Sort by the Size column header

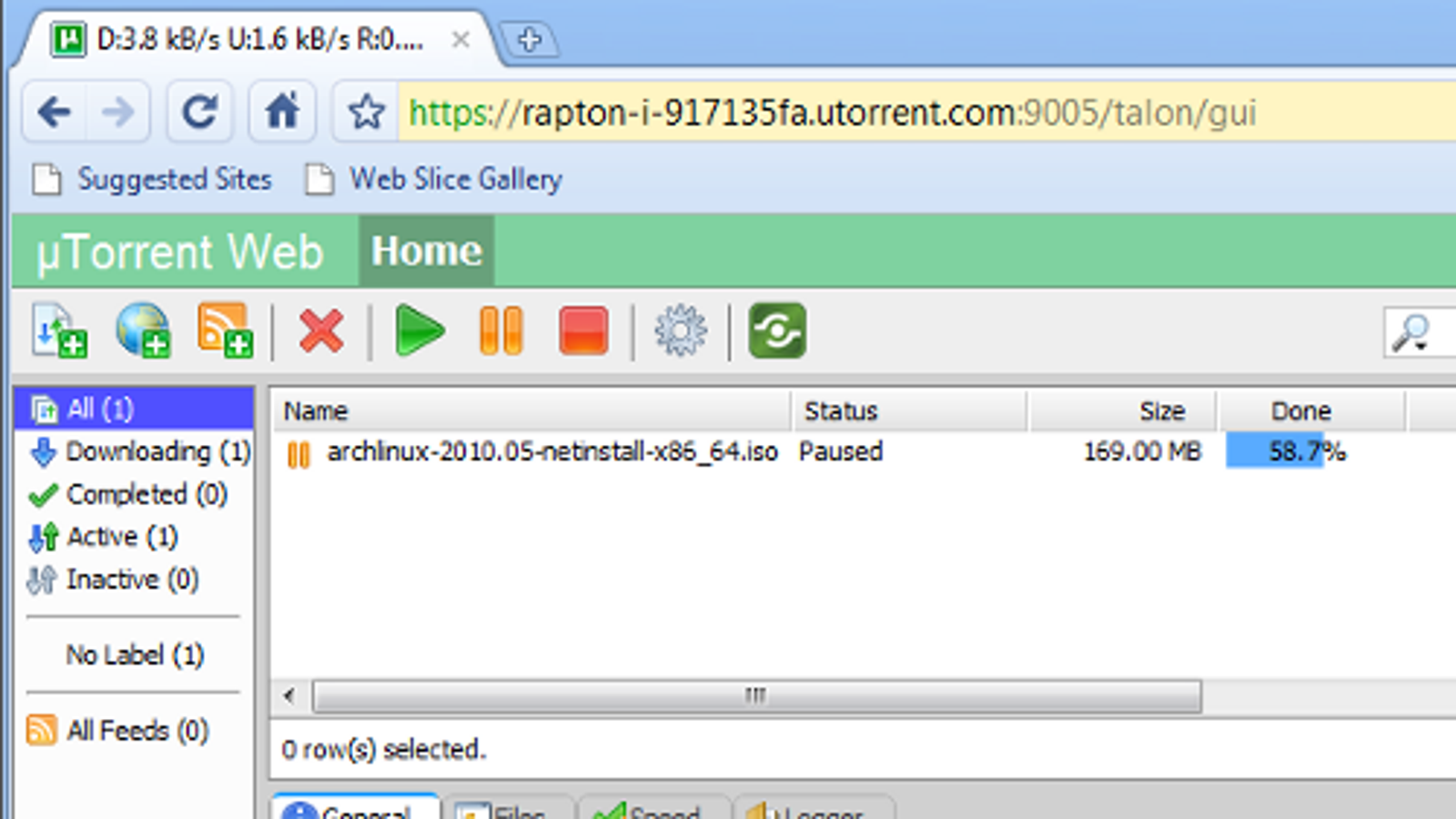[x=1122, y=411]
